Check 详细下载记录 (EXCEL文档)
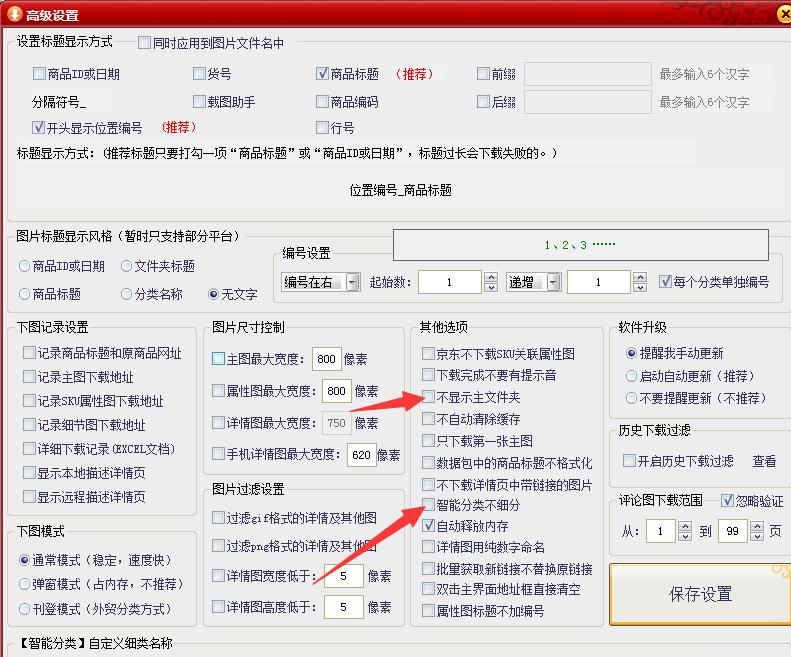The width and height of the screenshot is (791, 657). [29, 448]
